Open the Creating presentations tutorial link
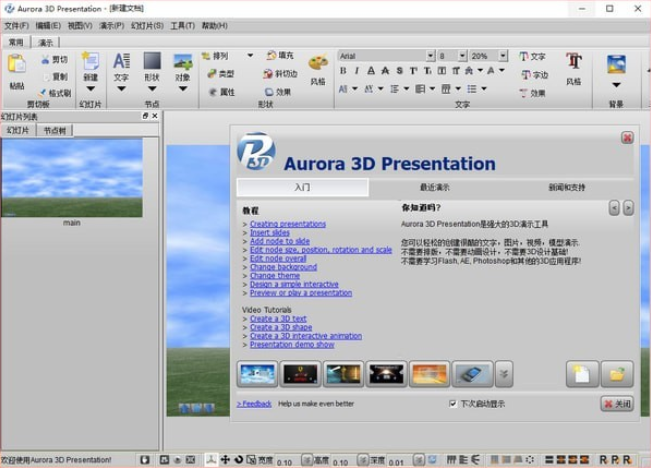Image resolution: width=651 pixels, height=468 pixels. [x=288, y=224]
